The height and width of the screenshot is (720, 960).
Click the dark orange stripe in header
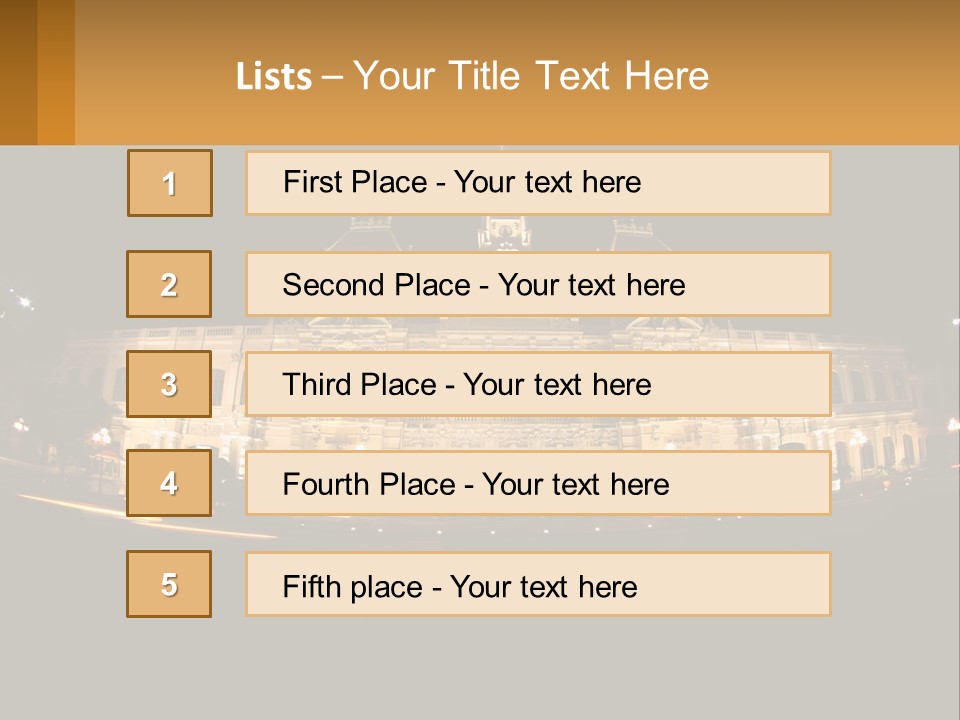[x=18, y=72]
